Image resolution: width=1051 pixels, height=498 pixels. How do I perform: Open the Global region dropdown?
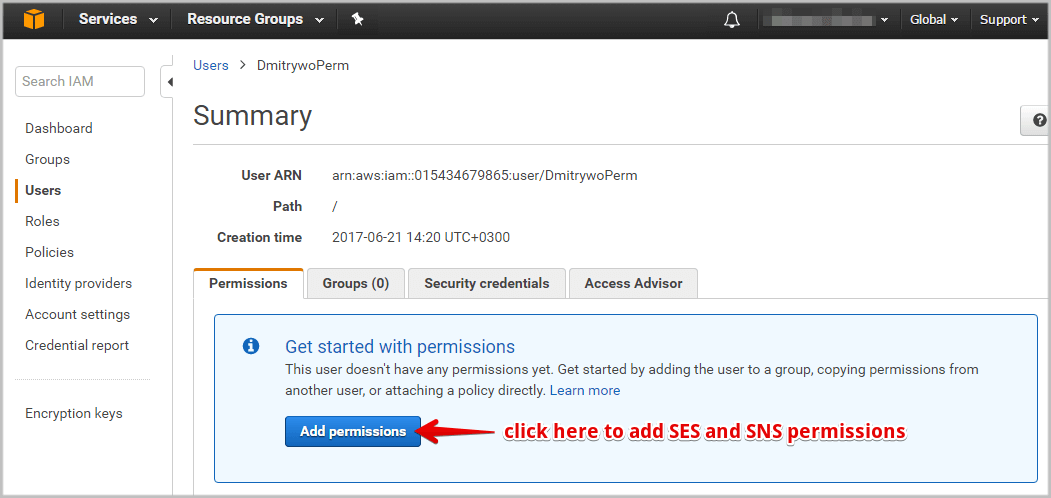(934, 20)
